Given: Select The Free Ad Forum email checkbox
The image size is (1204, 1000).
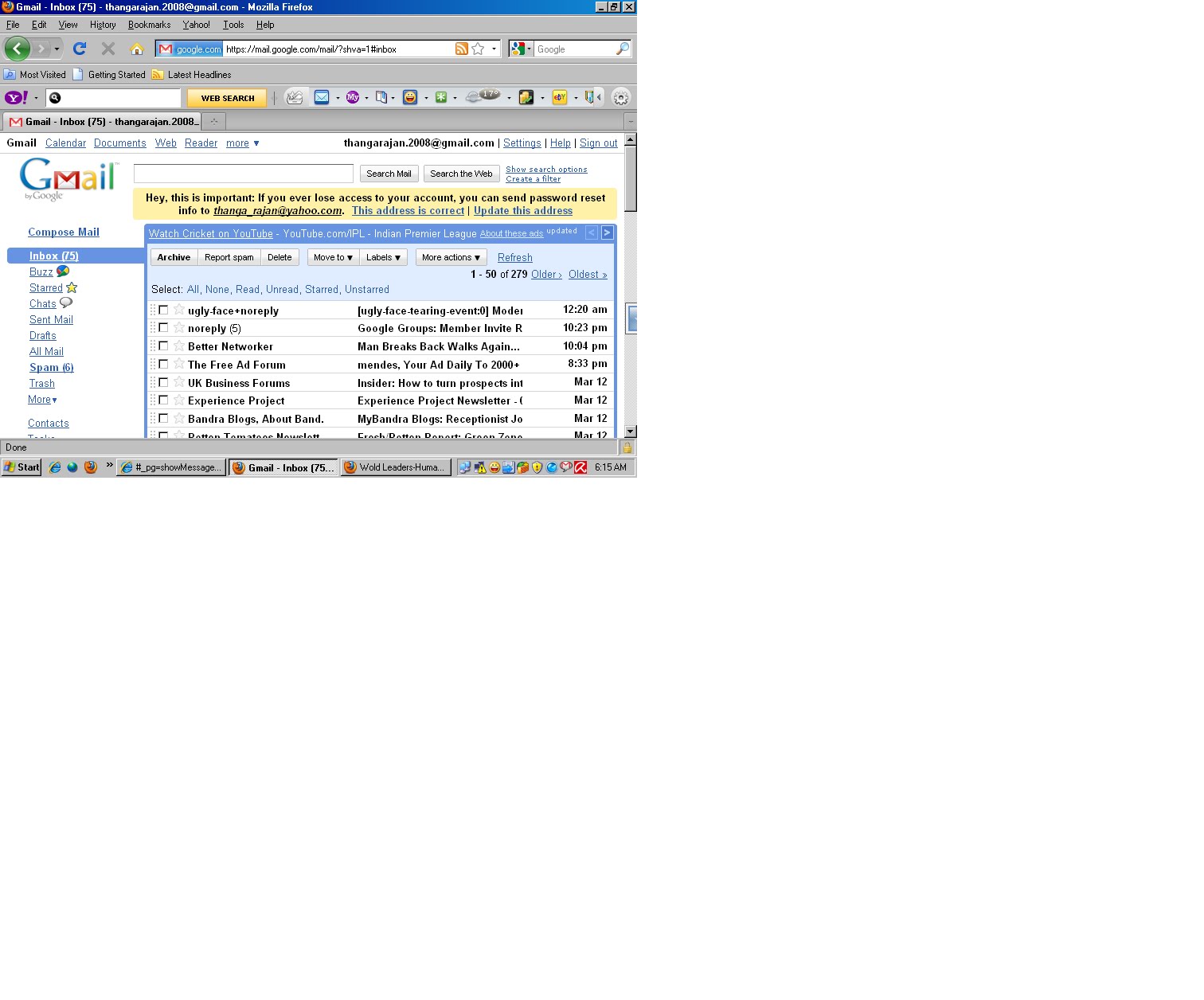Looking at the screenshot, I should (163, 364).
